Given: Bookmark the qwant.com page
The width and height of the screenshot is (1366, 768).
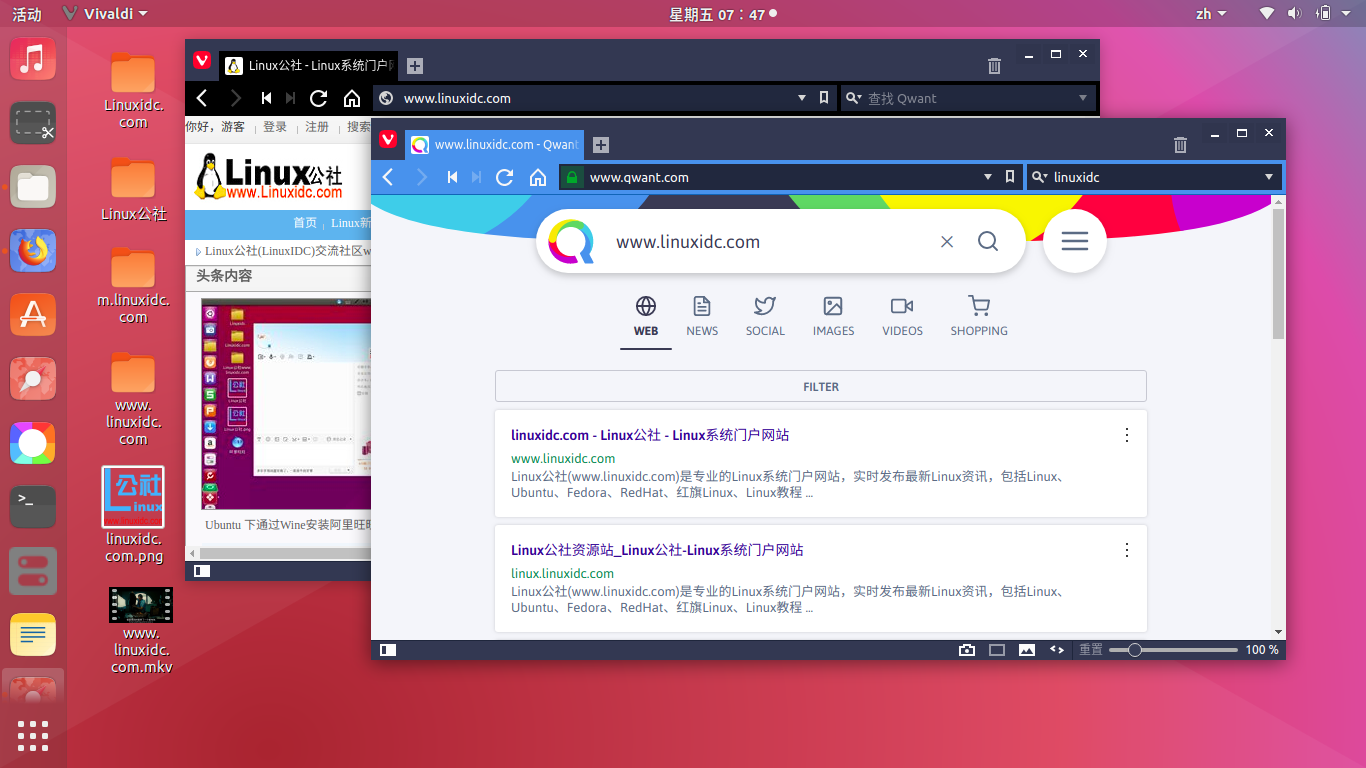Looking at the screenshot, I should 1010,177.
